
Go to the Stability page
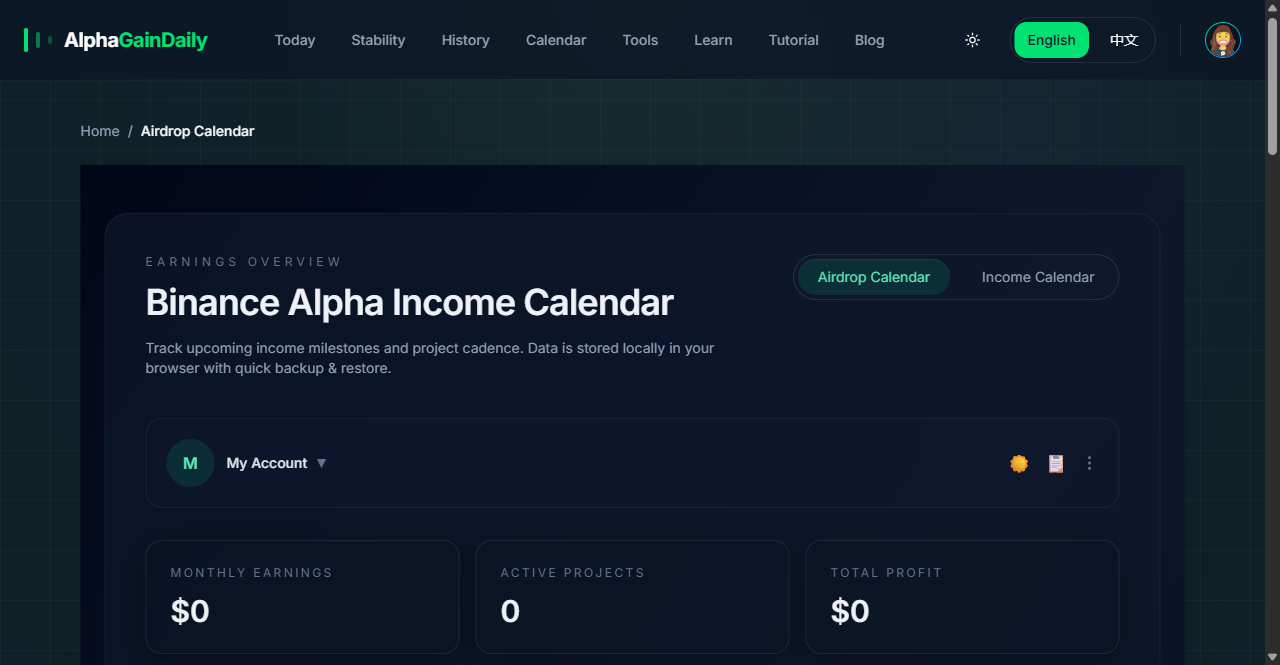click(378, 40)
